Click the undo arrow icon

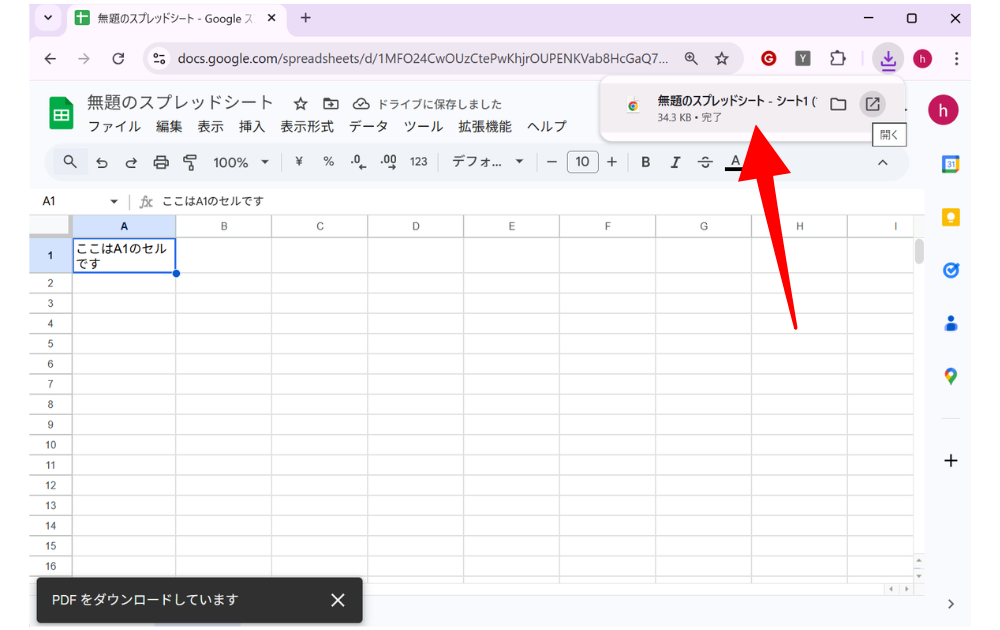click(101, 162)
